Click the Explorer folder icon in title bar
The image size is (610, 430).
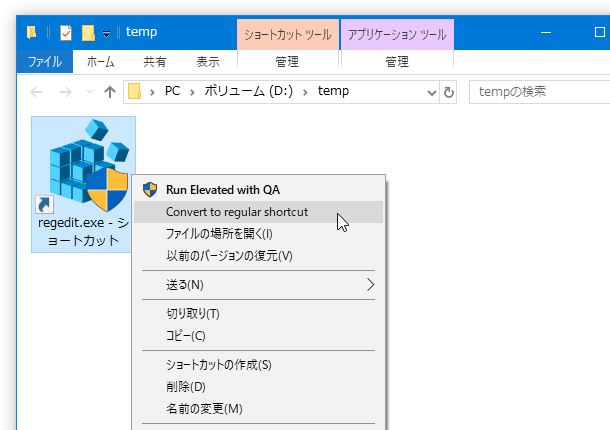click(x=32, y=32)
